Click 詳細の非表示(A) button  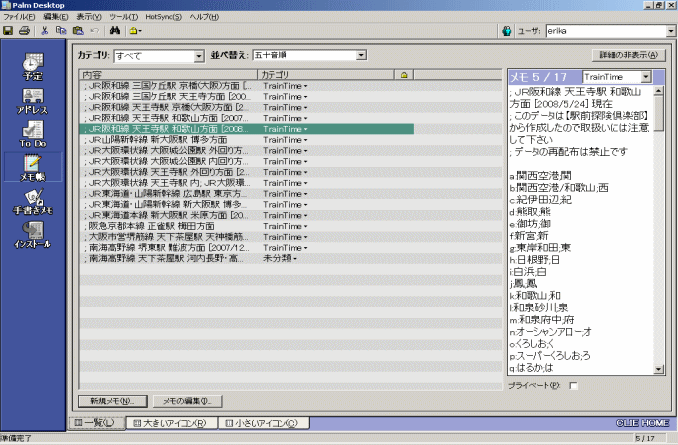click(x=629, y=55)
